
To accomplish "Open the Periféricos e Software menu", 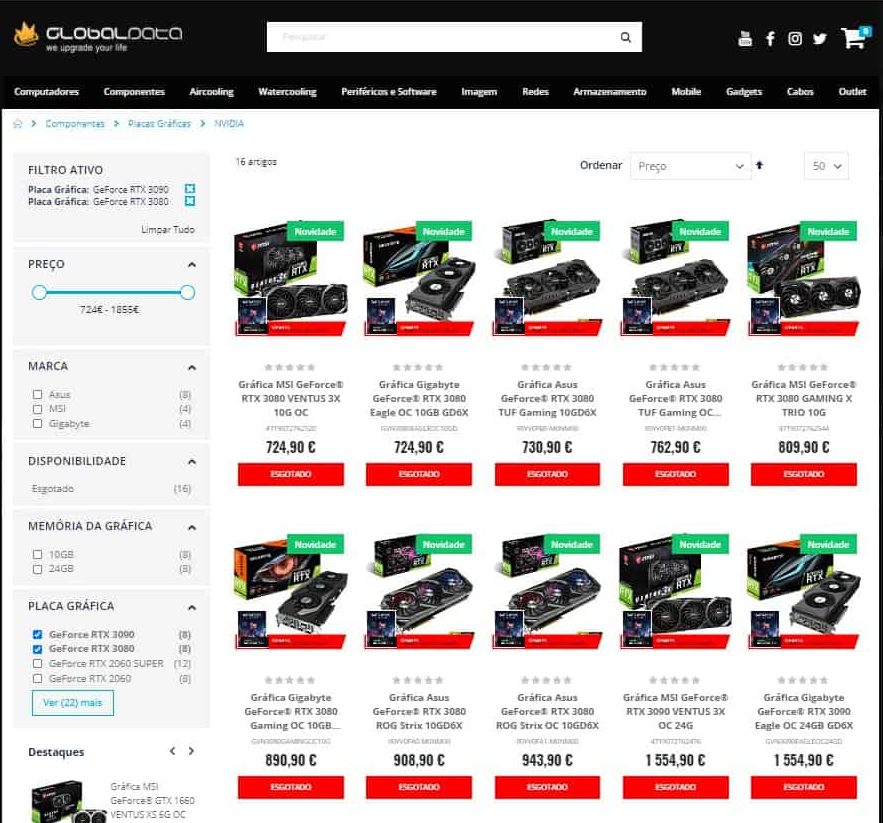I will click(389, 91).
